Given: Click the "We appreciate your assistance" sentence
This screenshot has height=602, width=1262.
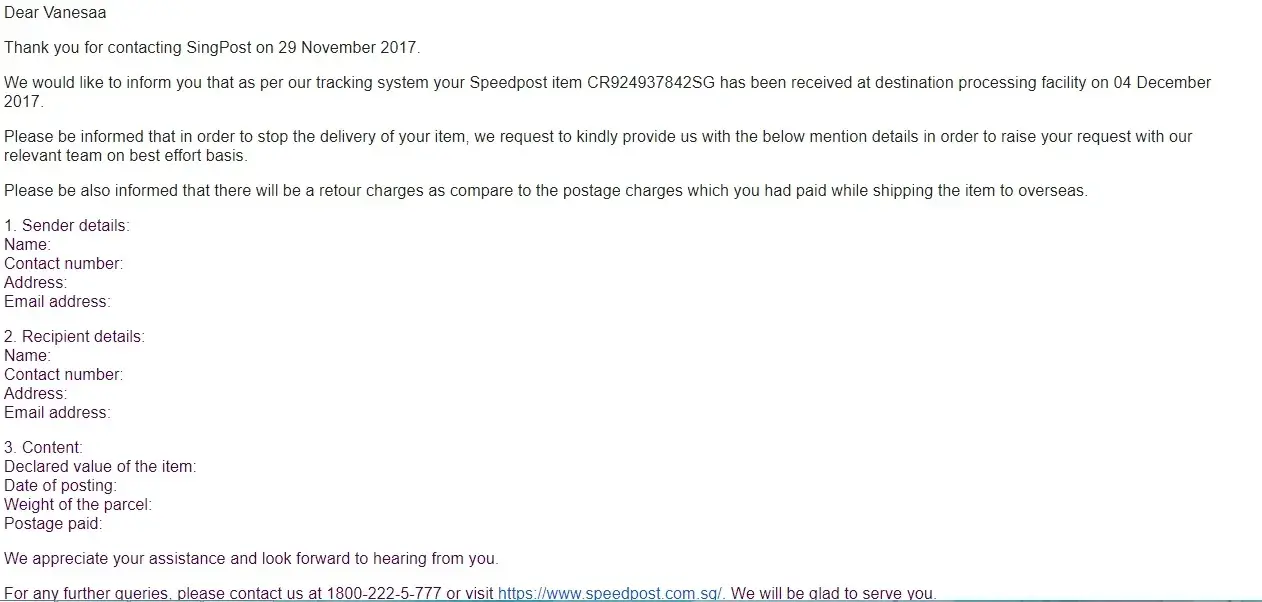Looking at the screenshot, I should click(251, 559).
